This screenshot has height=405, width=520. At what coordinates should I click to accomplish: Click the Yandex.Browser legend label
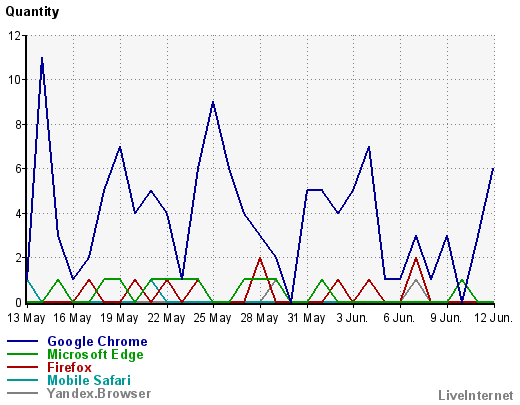click(x=99, y=394)
